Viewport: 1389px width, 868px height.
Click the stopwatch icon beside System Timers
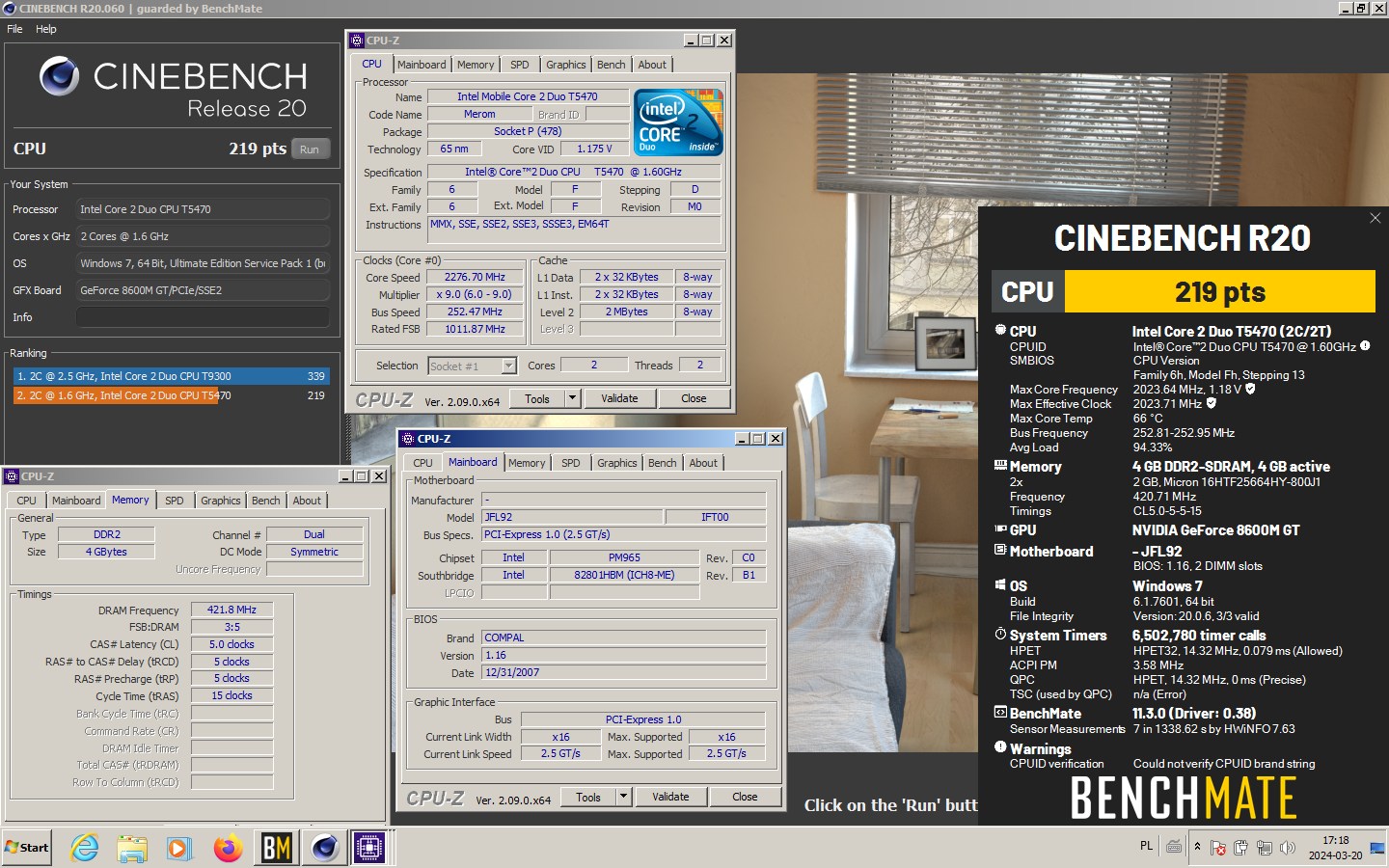[x=1000, y=634]
